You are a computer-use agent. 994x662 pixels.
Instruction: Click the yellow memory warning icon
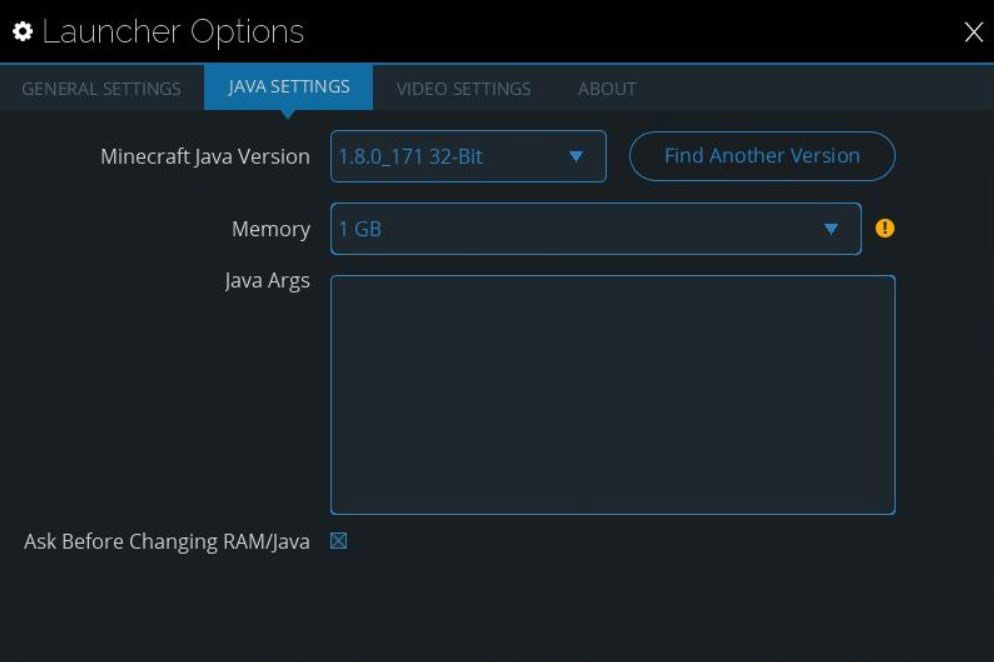(885, 228)
